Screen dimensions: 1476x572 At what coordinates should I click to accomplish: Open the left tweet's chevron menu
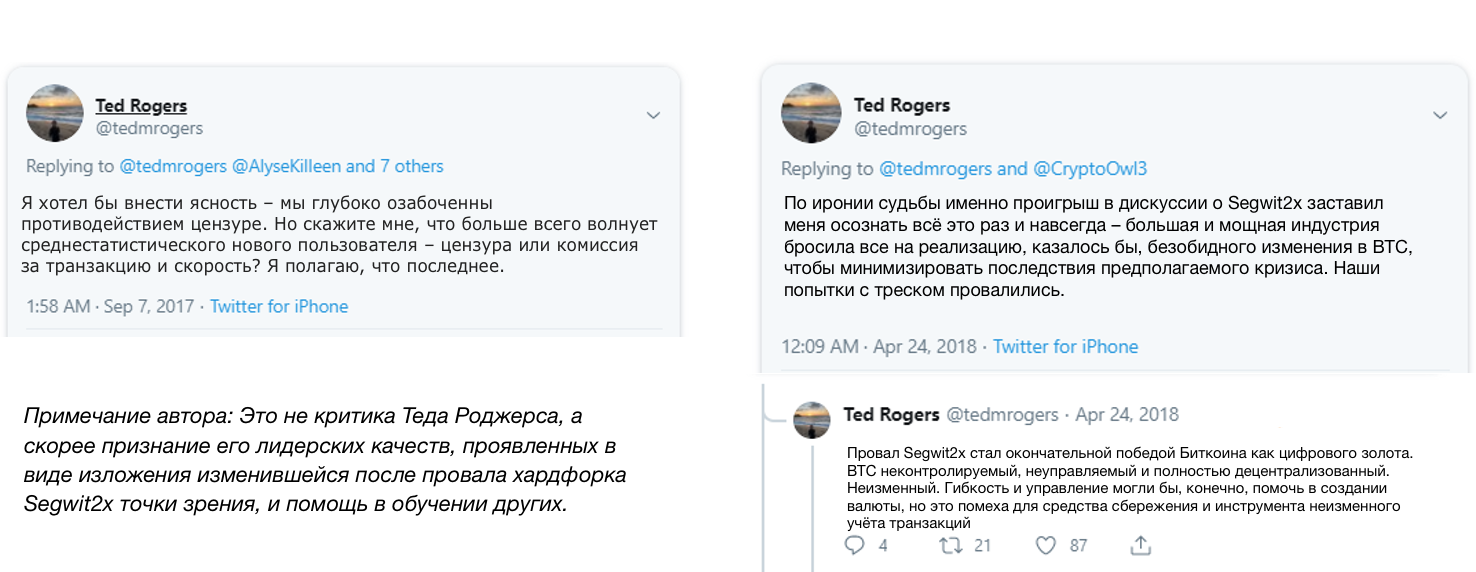[653, 116]
